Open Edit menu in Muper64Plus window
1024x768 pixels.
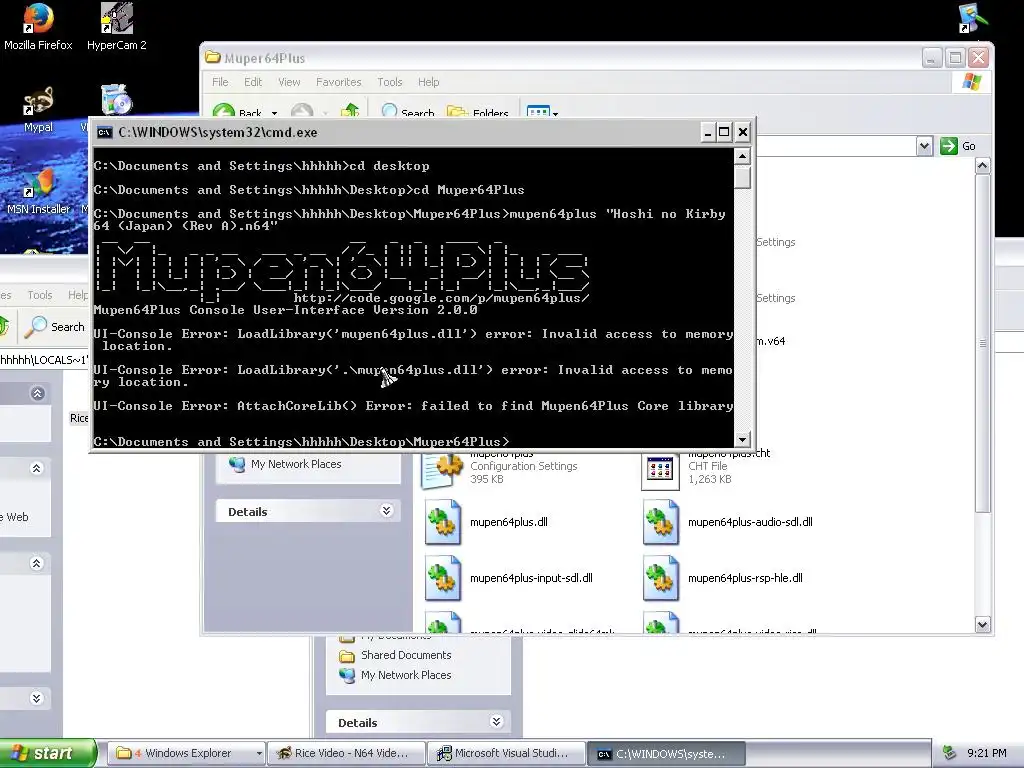[x=253, y=82]
